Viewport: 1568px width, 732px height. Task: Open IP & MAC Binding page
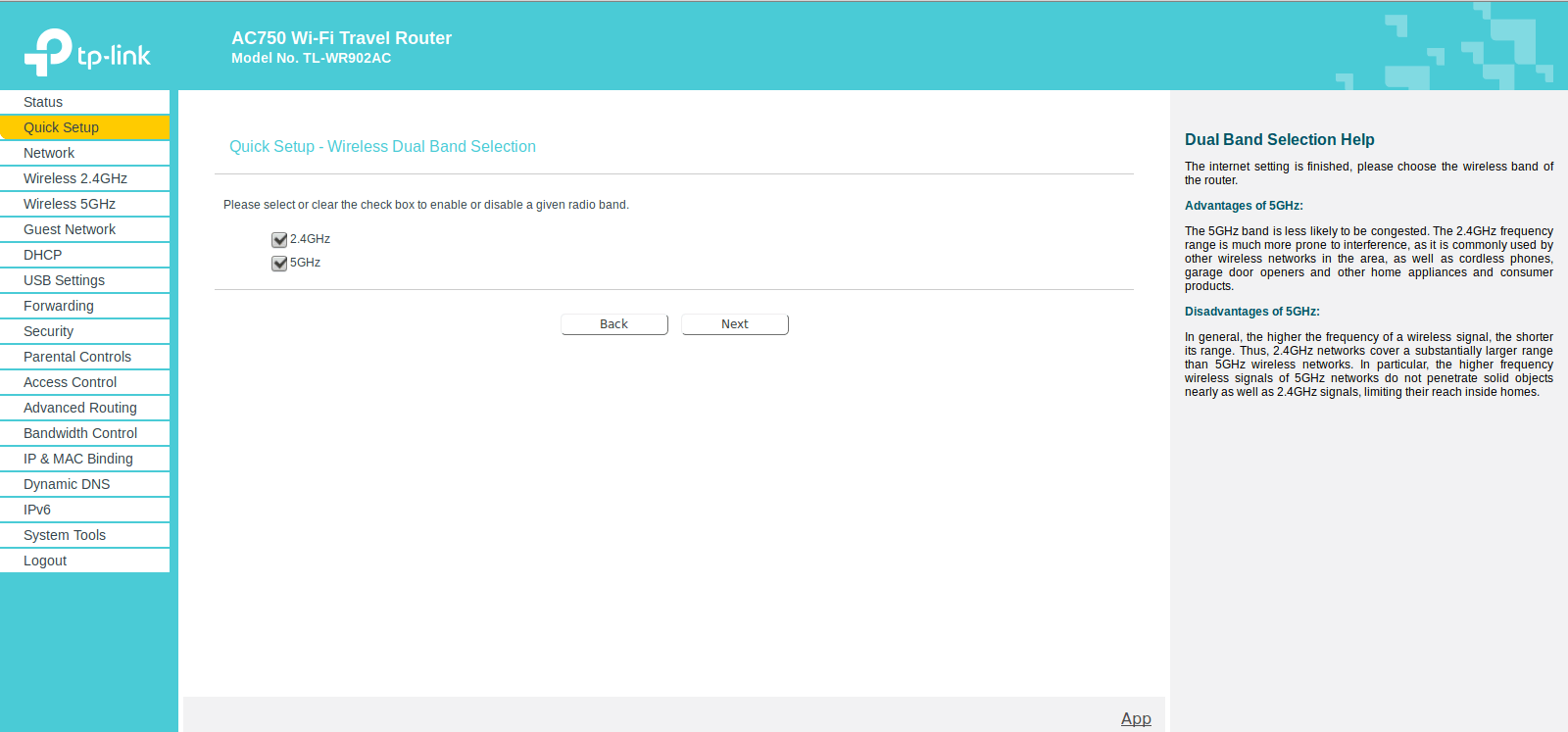[x=84, y=459]
